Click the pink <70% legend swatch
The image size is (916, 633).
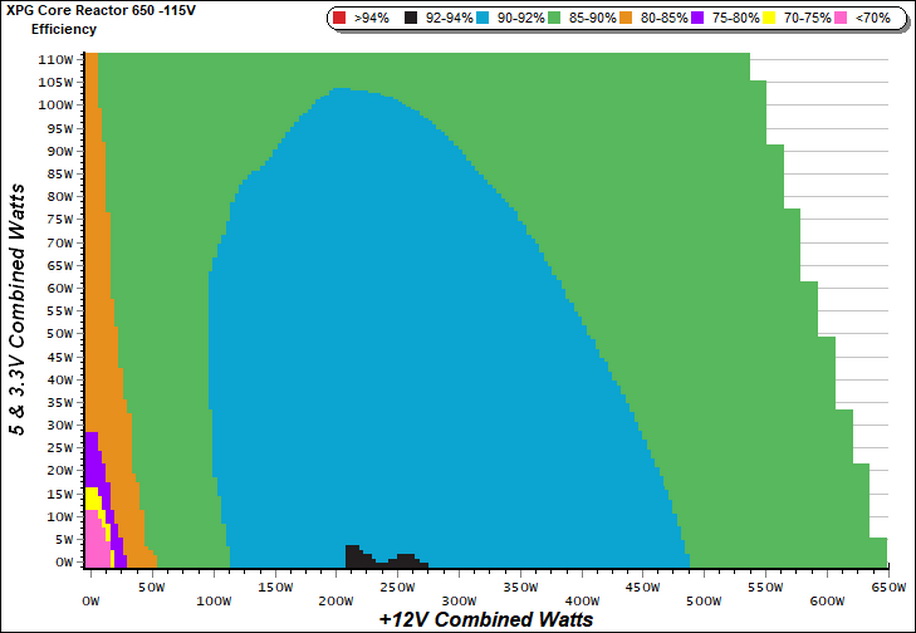click(841, 18)
